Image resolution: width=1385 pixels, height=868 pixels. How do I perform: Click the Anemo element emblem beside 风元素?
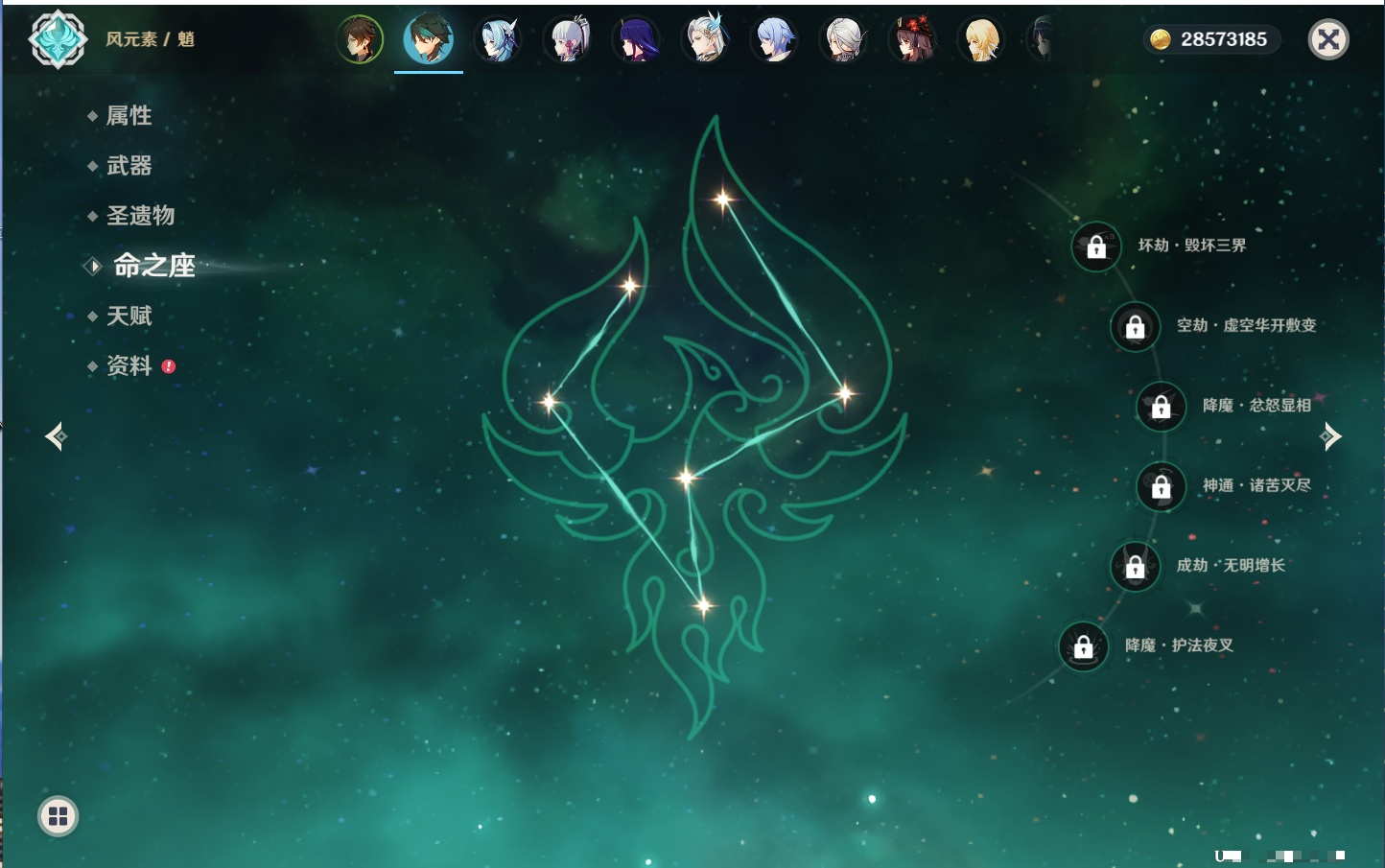pyautogui.click(x=58, y=39)
